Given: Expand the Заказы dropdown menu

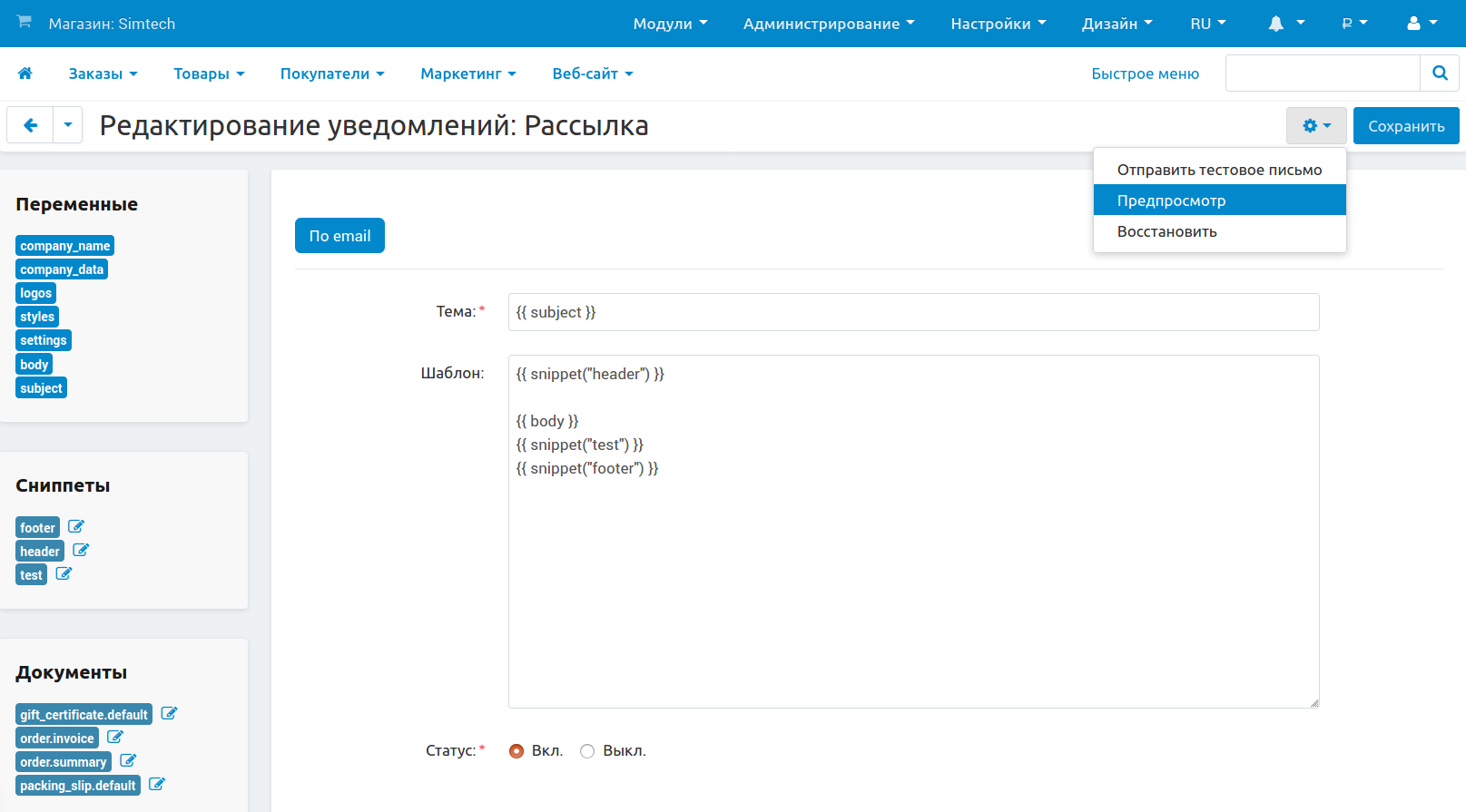Looking at the screenshot, I should [103, 73].
